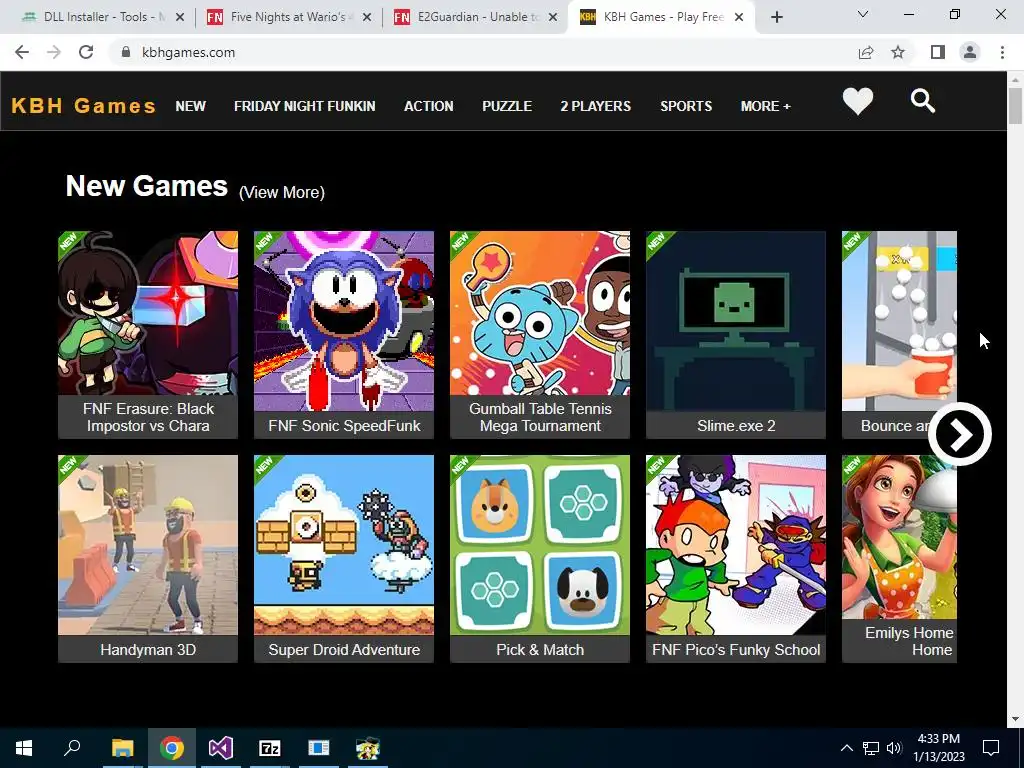
Task: Open the FNF Sonic SpeedFunk game
Action: pos(344,334)
